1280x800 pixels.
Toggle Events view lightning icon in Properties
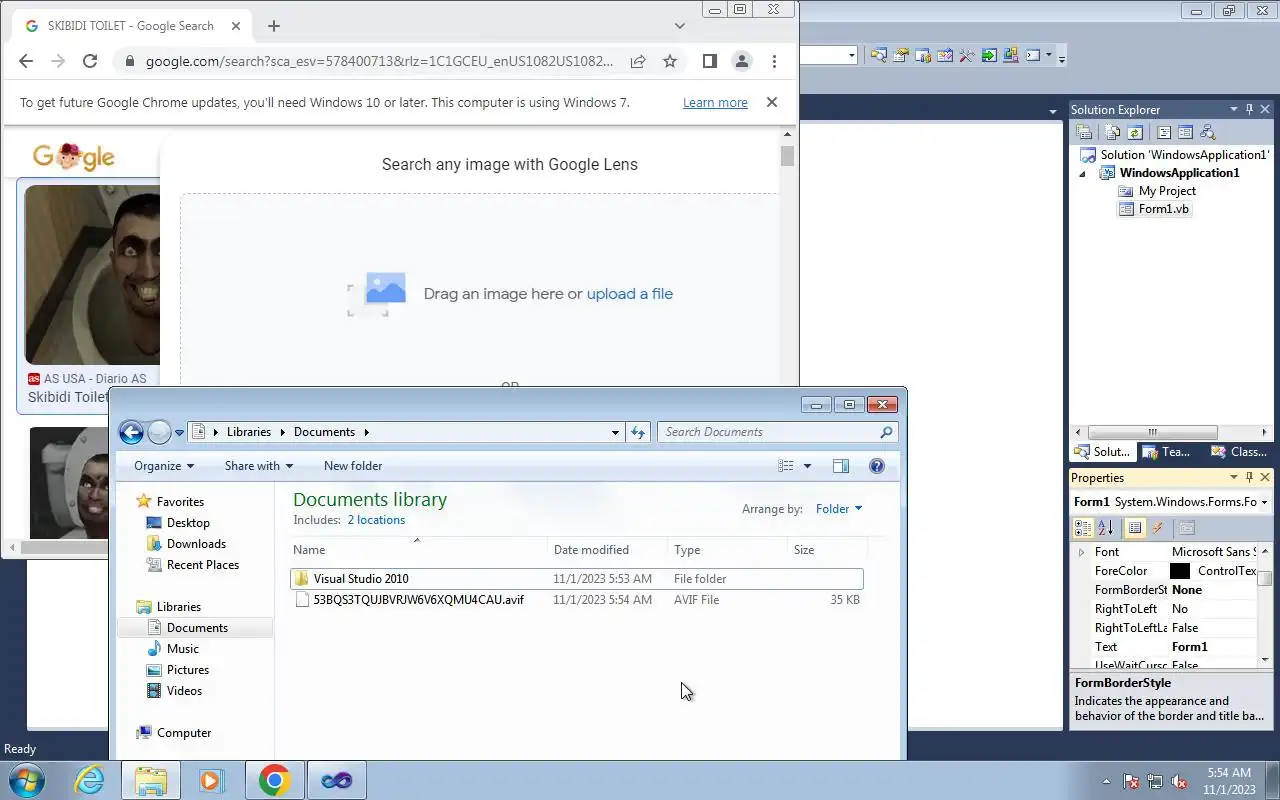click(x=1157, y=528)
